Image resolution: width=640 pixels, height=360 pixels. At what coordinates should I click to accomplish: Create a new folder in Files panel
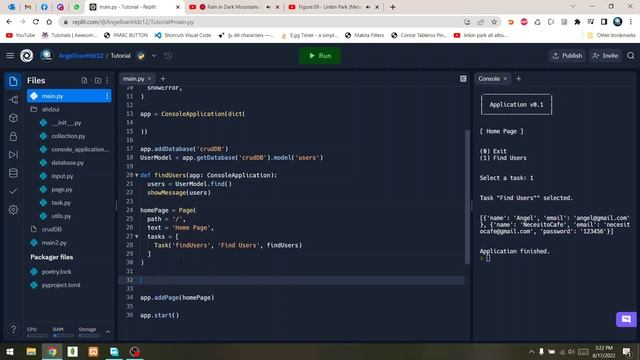98,81
